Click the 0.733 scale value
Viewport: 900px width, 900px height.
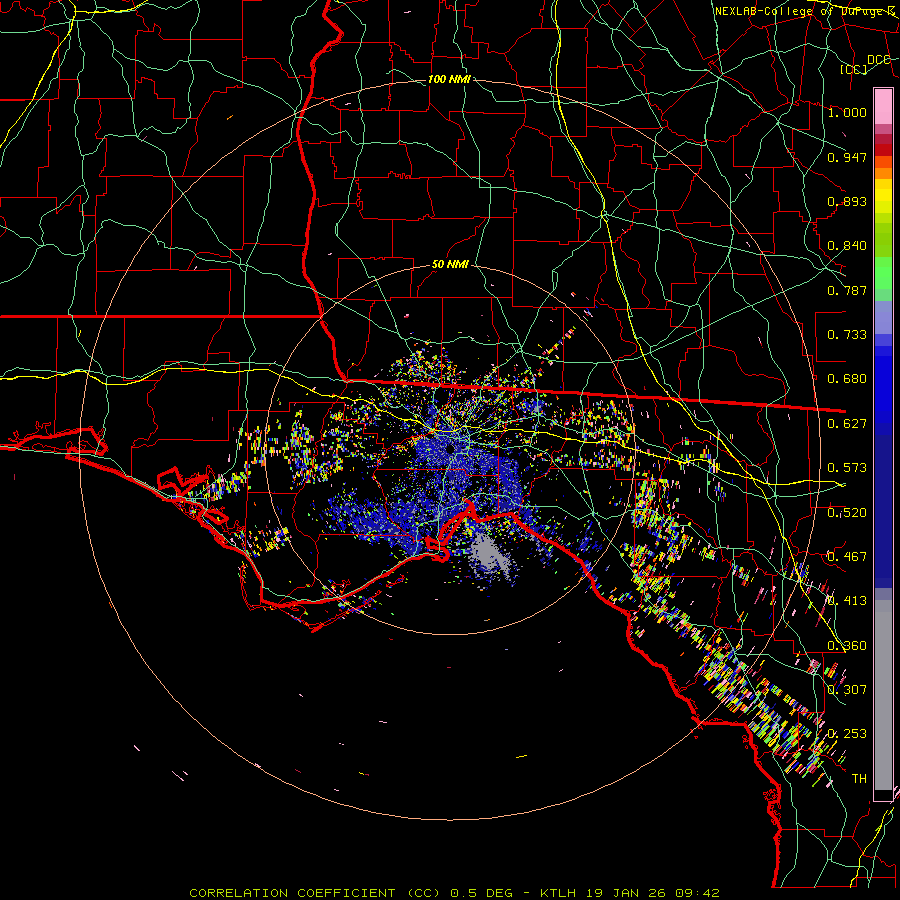(847, 335)
